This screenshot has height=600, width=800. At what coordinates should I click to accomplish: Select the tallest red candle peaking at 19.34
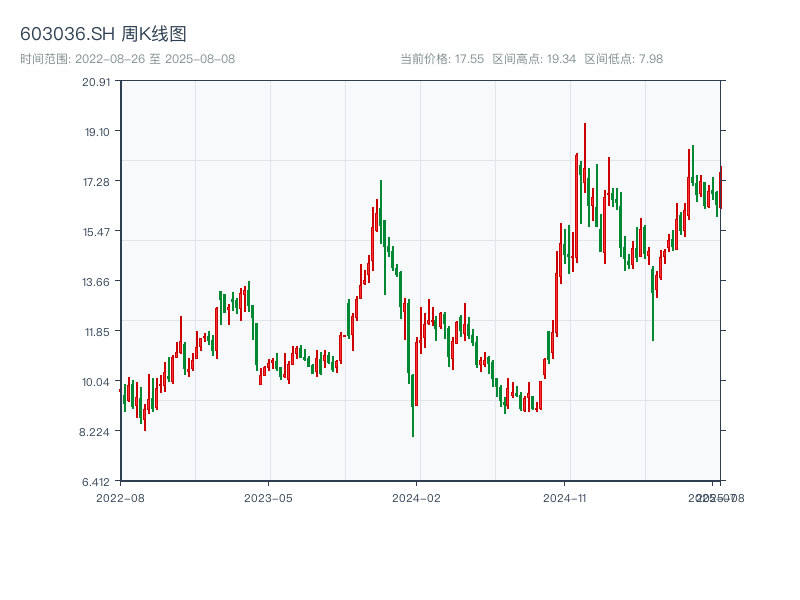pyautogui.click(x=585, y=158)
